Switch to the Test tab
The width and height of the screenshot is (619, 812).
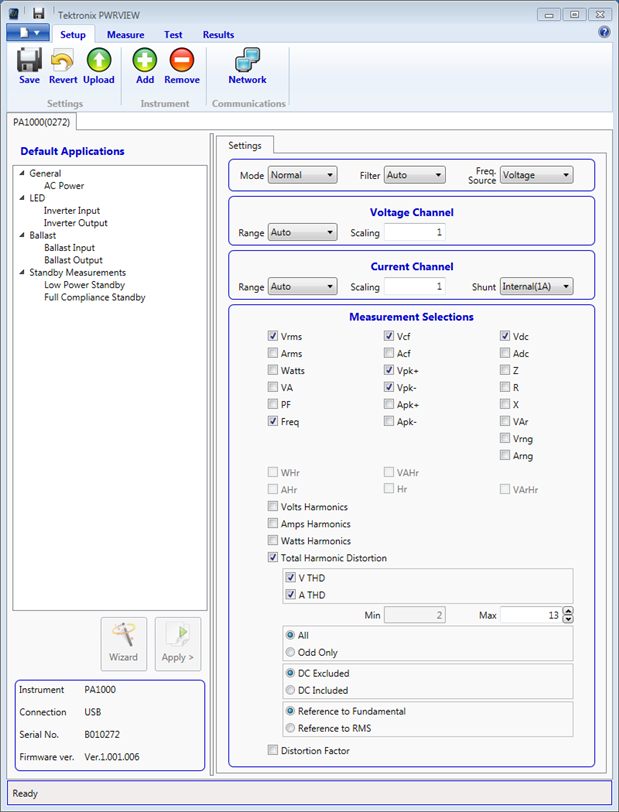point(173,35)
